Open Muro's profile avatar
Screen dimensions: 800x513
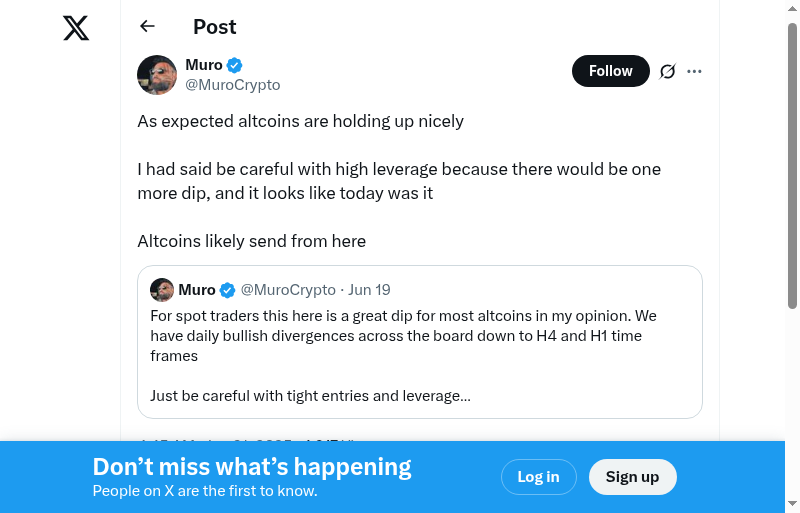coord(157,75)
